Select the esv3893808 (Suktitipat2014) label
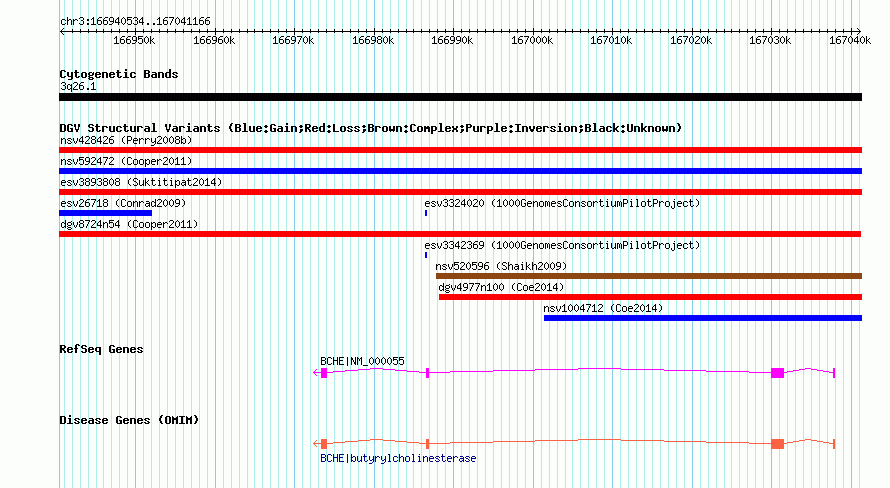This screenshot has width=890, height=488. [141, 182]
